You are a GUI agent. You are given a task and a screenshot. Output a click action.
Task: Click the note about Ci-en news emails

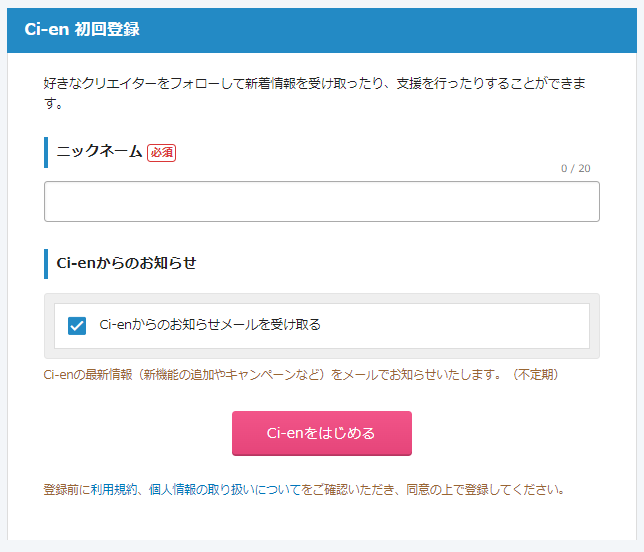click(301, 375)
